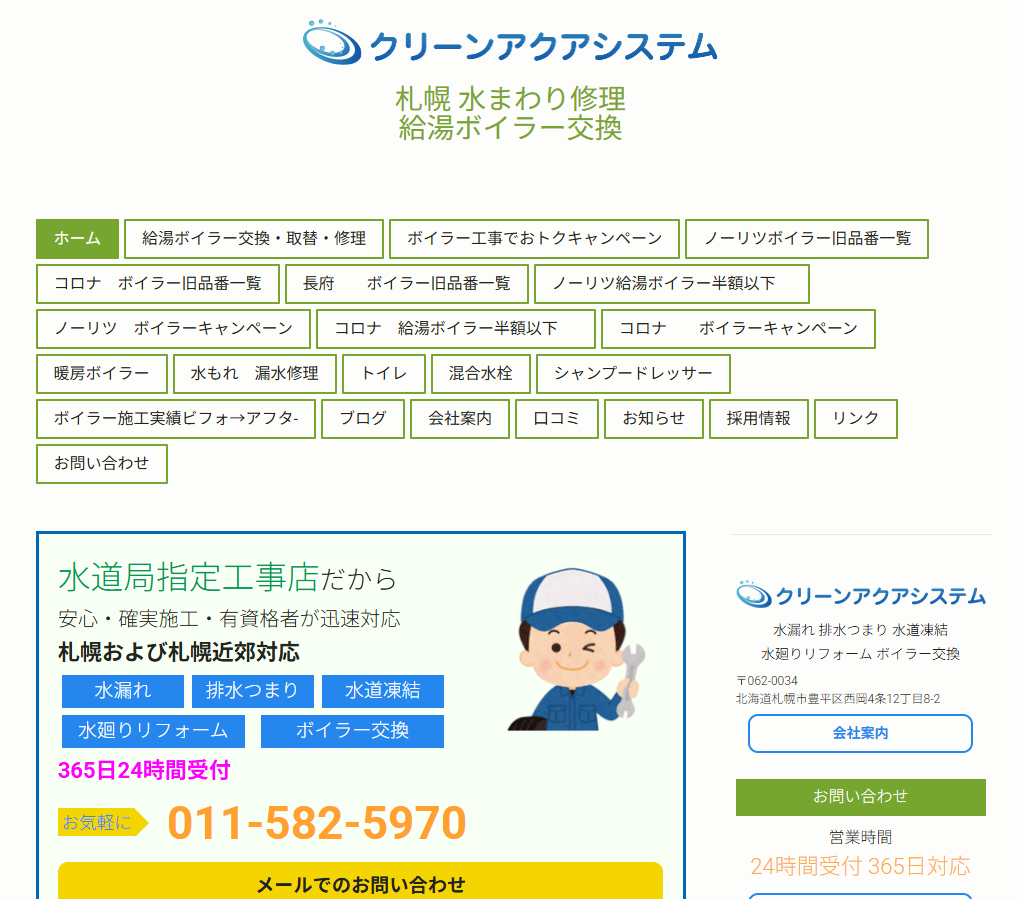This screenshot has height=899, width=1022.
Task: Click the クリーンアクアシステム header logo
Action: click(510, 44)
